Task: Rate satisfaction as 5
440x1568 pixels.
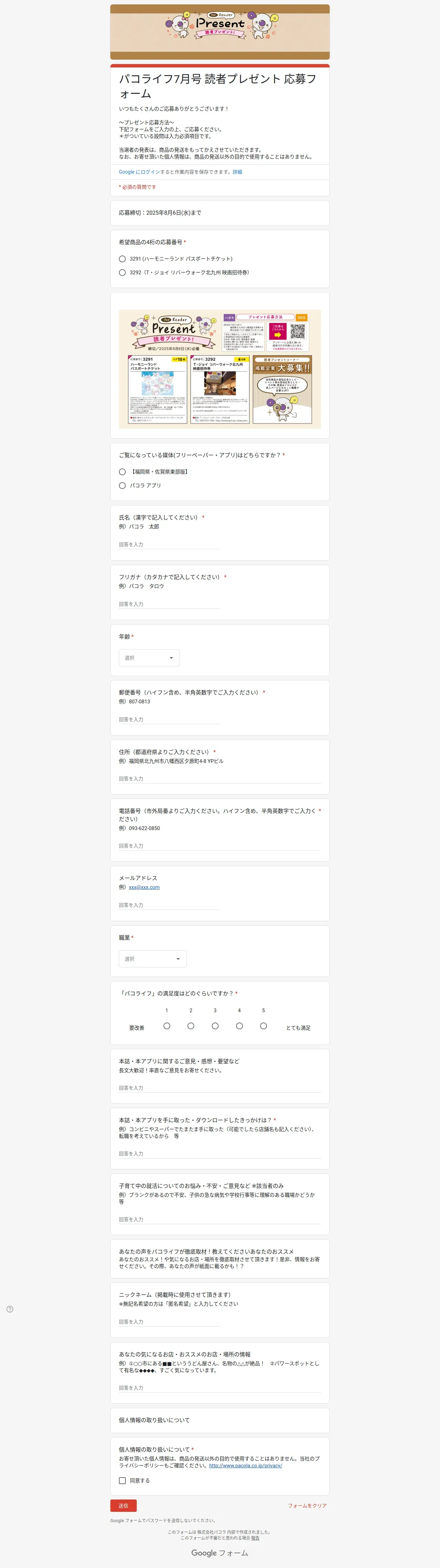Action: pyautogui.click(x=263, y=1026)
